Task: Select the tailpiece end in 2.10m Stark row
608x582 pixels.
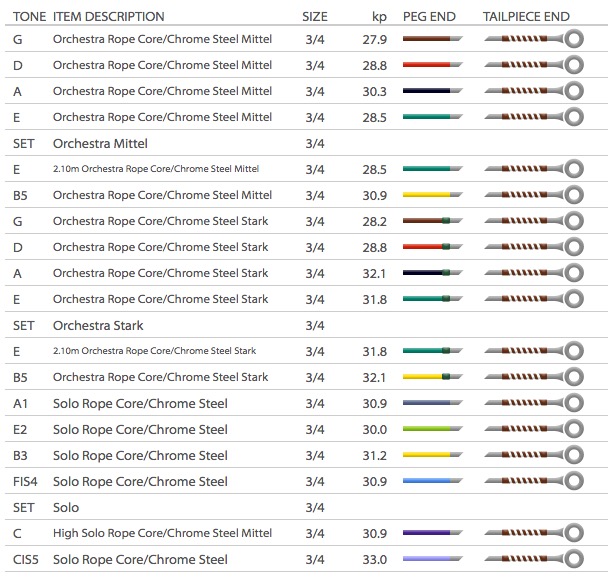Action: 534,351
